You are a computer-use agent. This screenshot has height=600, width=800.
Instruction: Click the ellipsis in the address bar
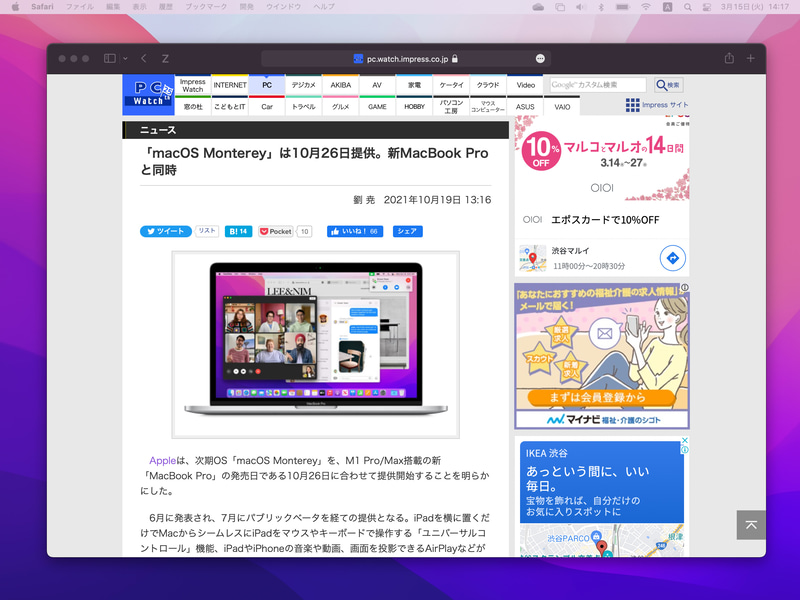tap(540, 58)
